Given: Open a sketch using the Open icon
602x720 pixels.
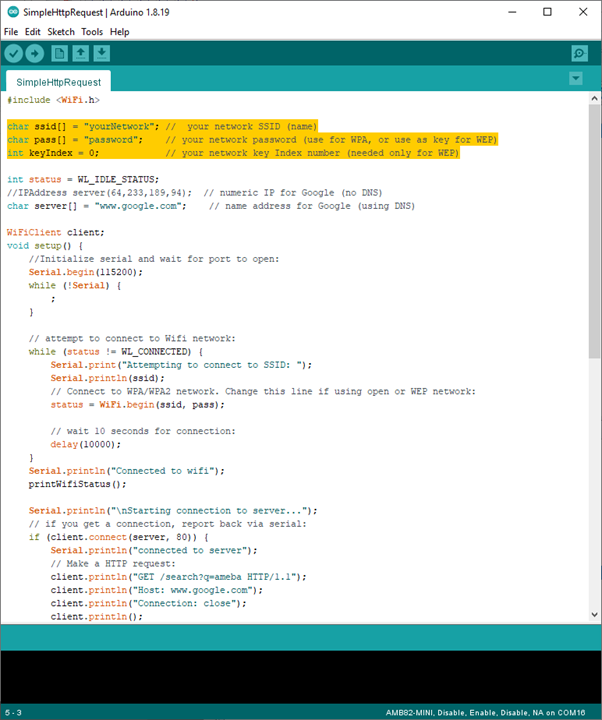Looking at the screenshot, I should 81,53.
